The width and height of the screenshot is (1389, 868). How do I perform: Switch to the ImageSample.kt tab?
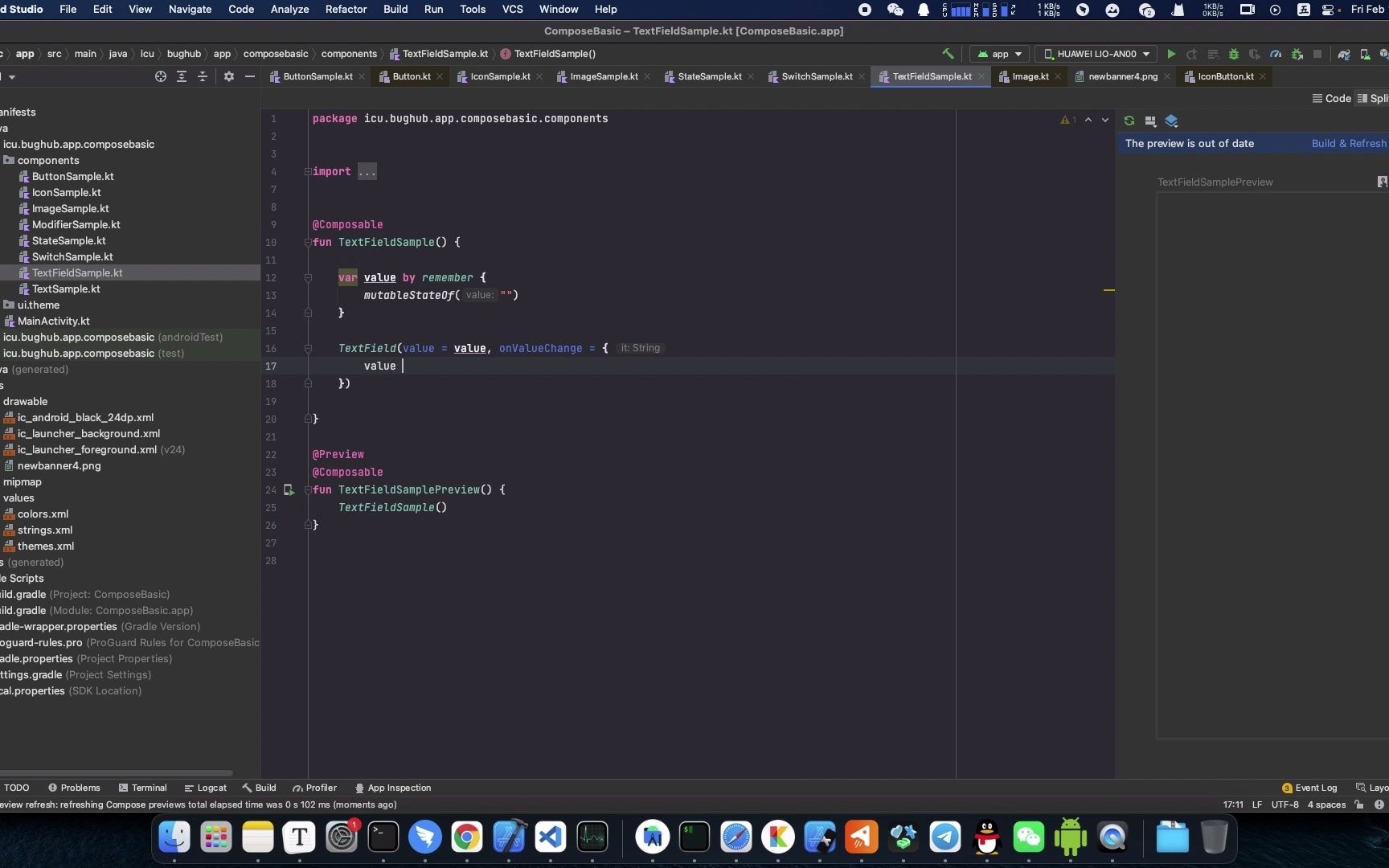[603, 76]
